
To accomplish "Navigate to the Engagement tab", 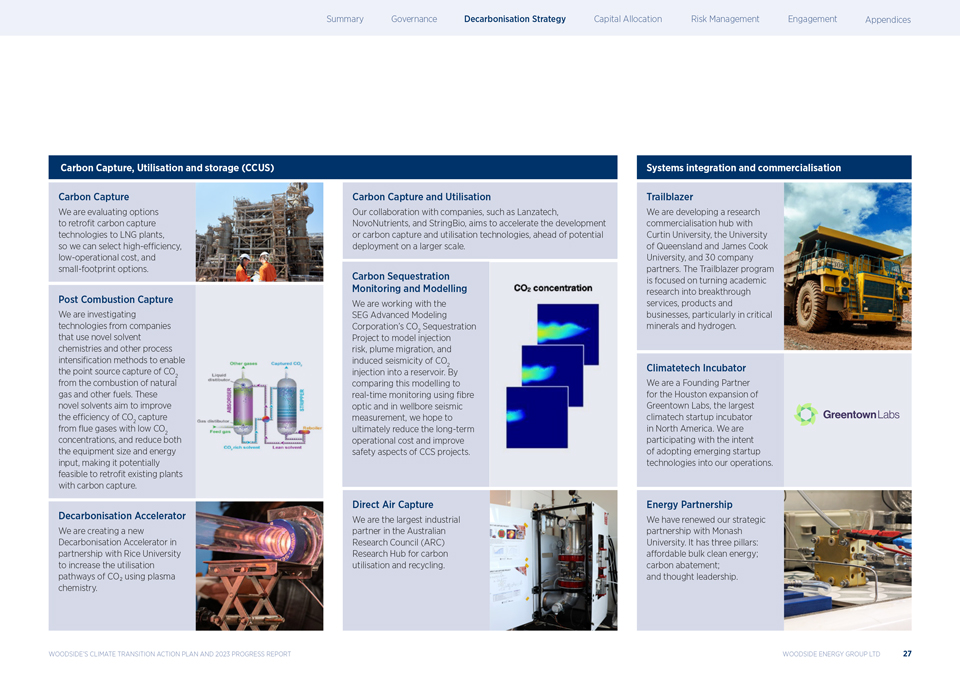I will [811, 19].
